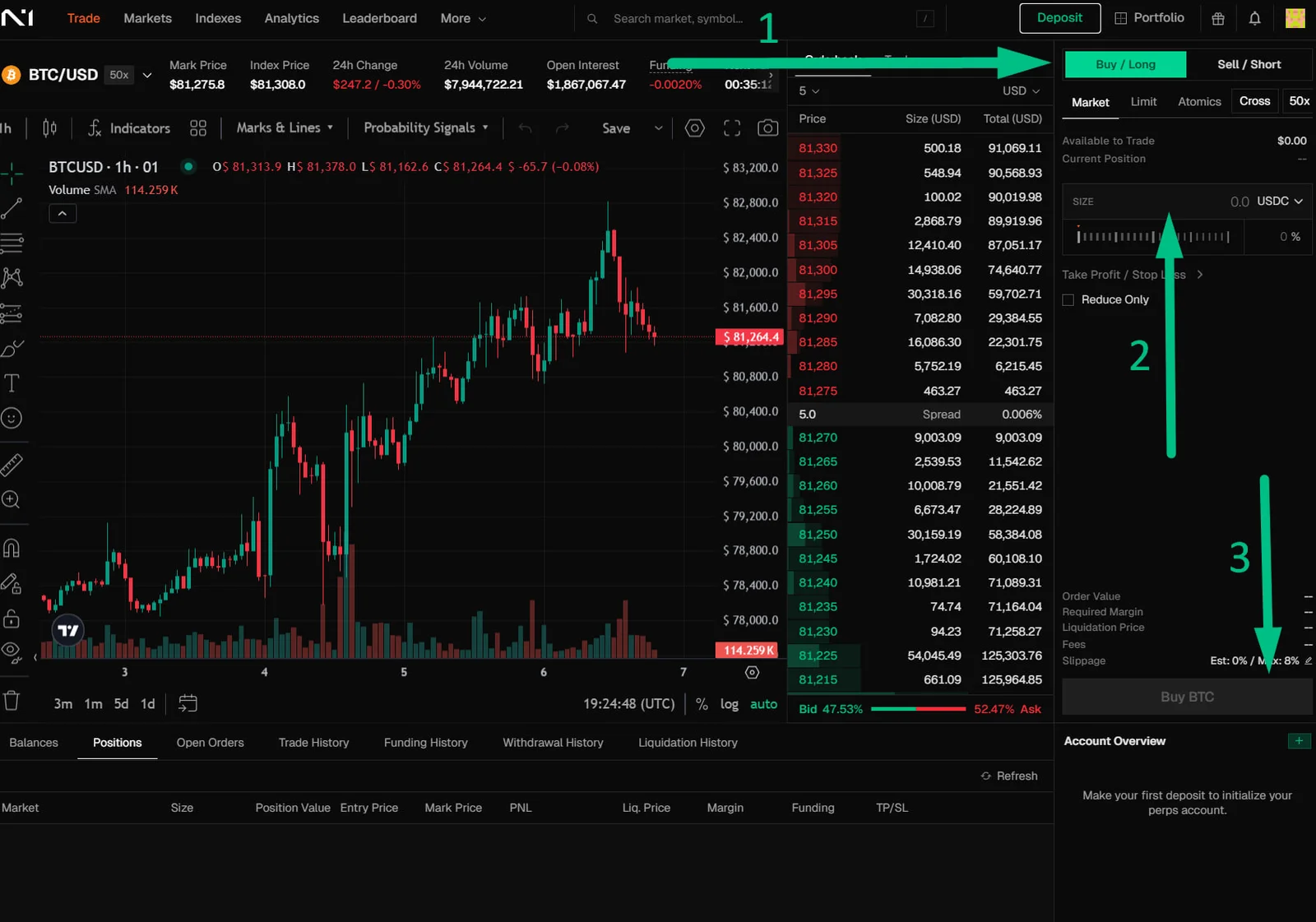Open chart fullscreen mode
The image size is (1316, 922).
point(732,127)
